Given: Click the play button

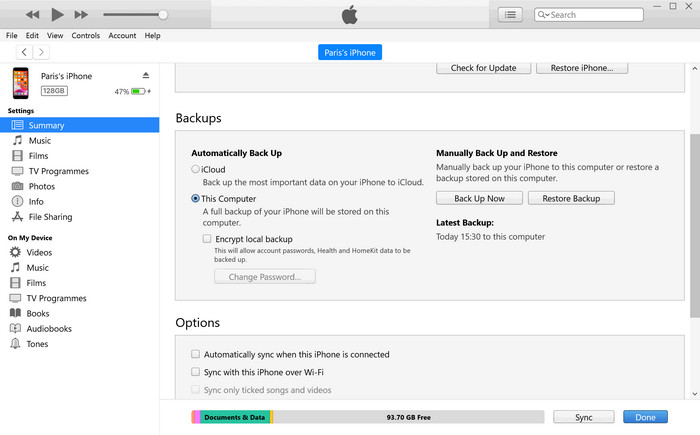Looking at the screenshot, I should pos(57,15).
